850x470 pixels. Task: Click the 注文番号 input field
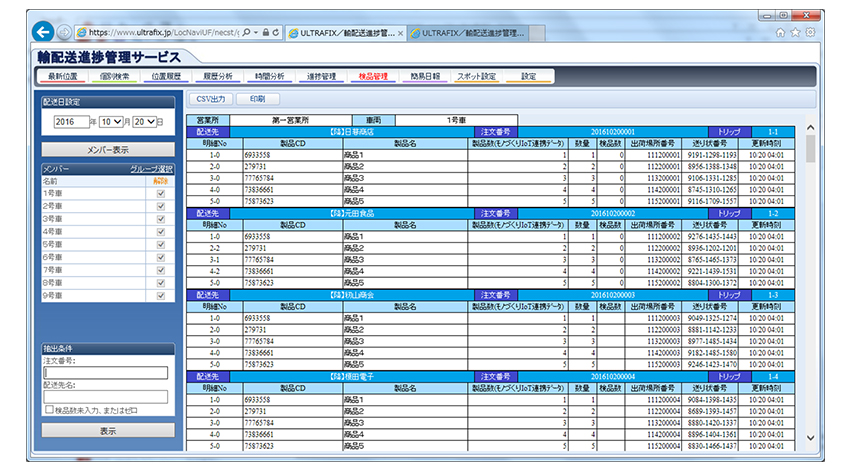pyautogui.click(x=105, y=373)
